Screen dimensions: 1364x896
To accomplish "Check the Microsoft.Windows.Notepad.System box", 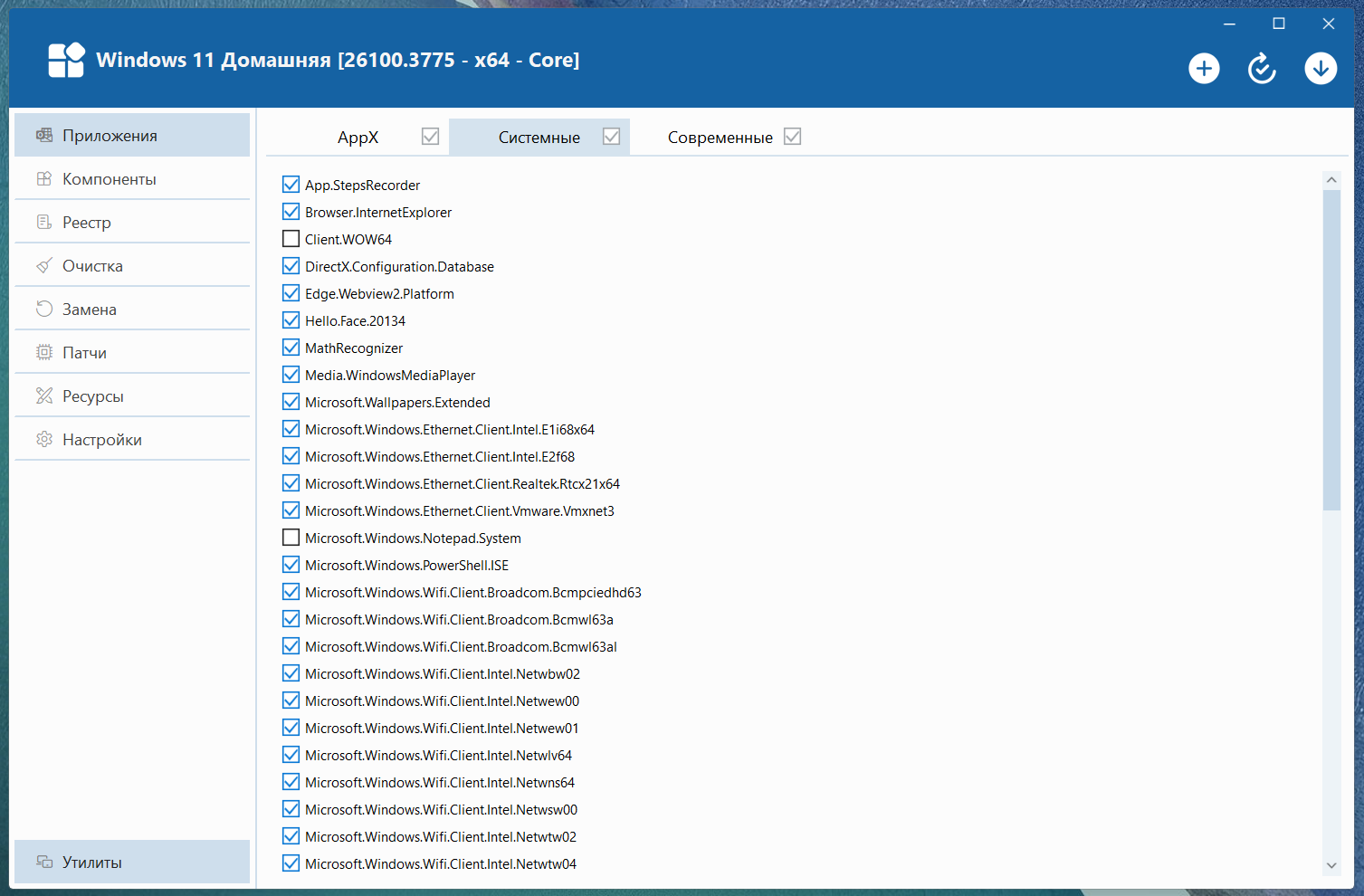I will (x=291, y=538).
